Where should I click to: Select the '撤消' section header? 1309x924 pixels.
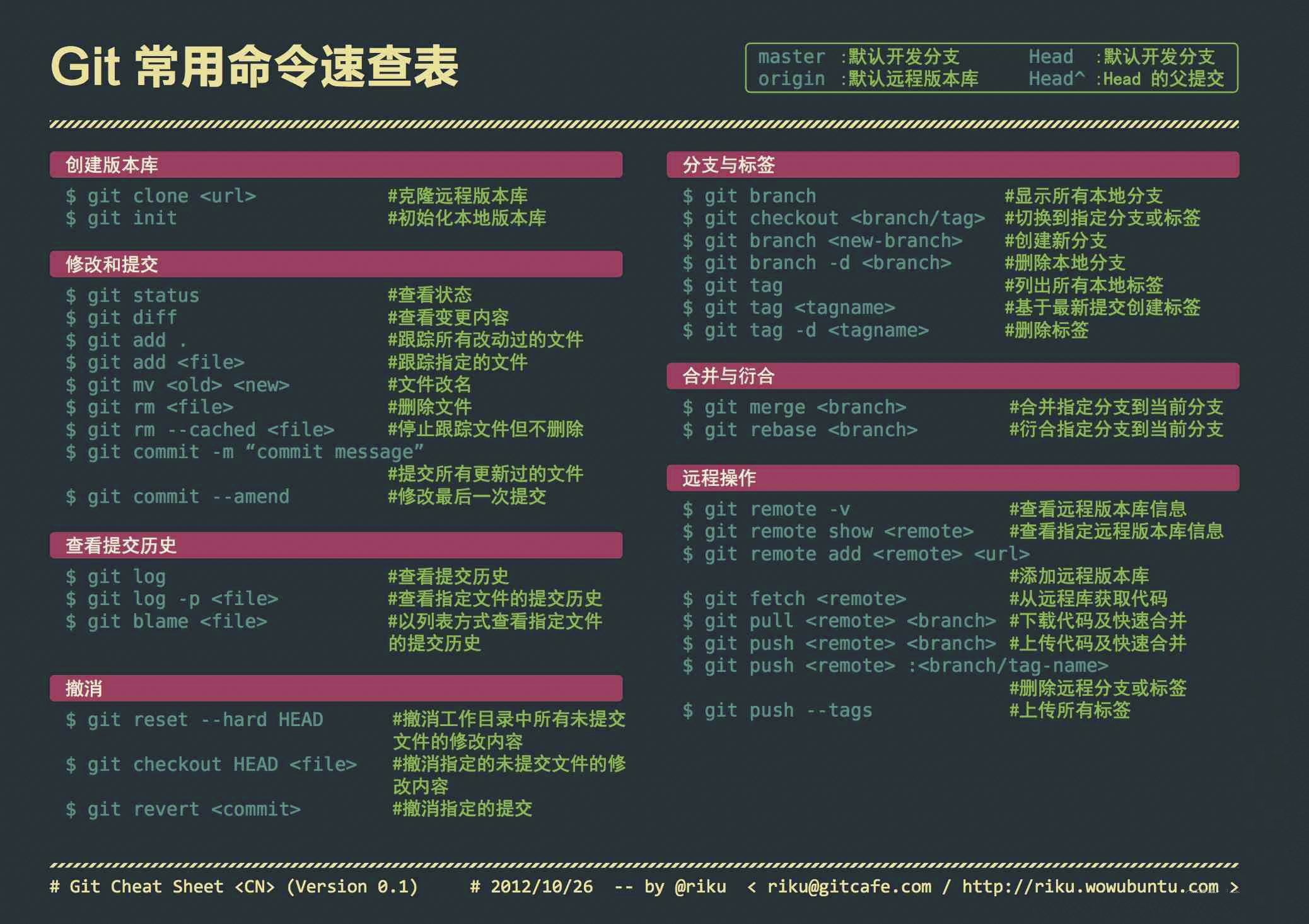point(336,688)
